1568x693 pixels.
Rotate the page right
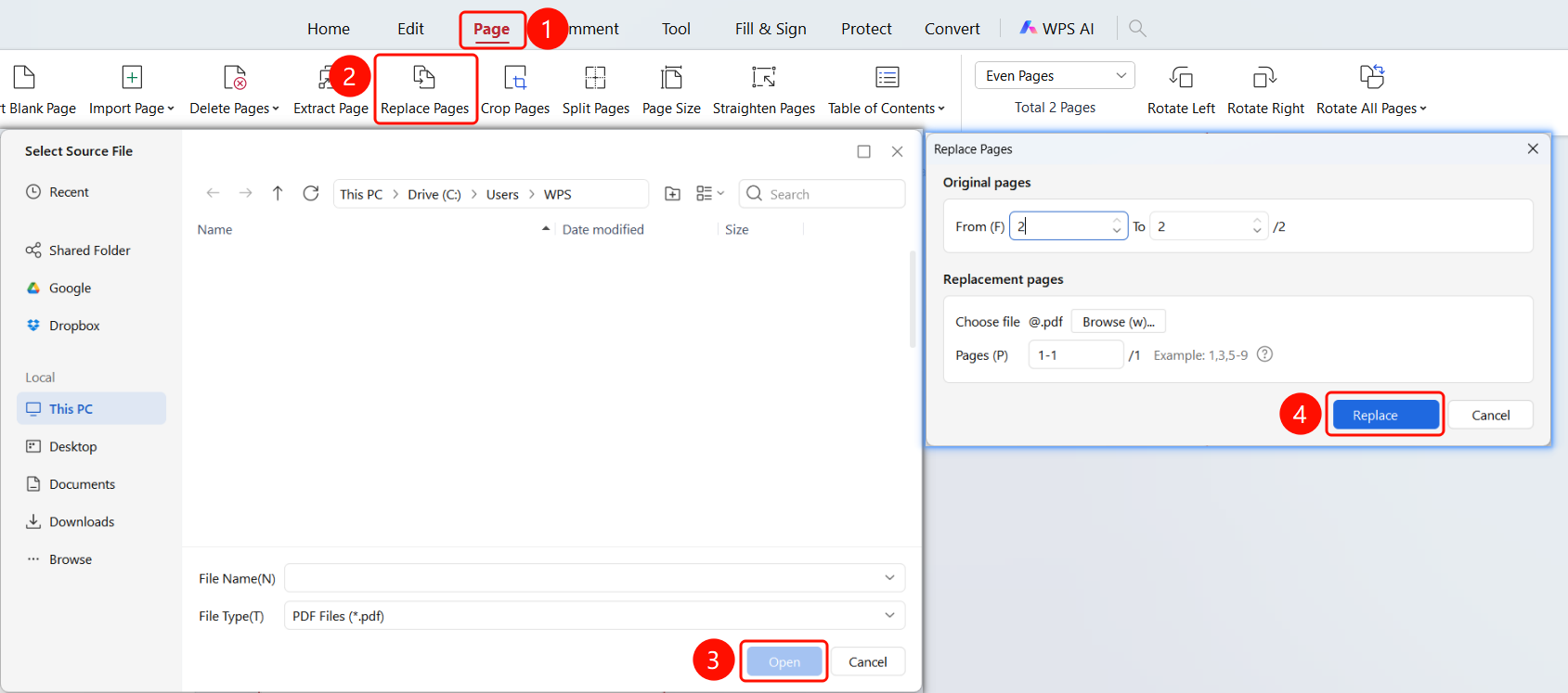[1265, 90]
